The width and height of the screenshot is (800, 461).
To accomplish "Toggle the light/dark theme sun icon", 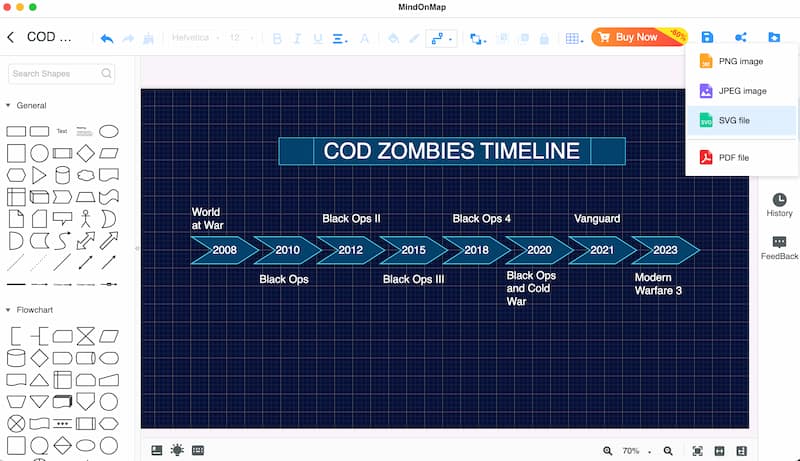I will click(x=177, y=450).
